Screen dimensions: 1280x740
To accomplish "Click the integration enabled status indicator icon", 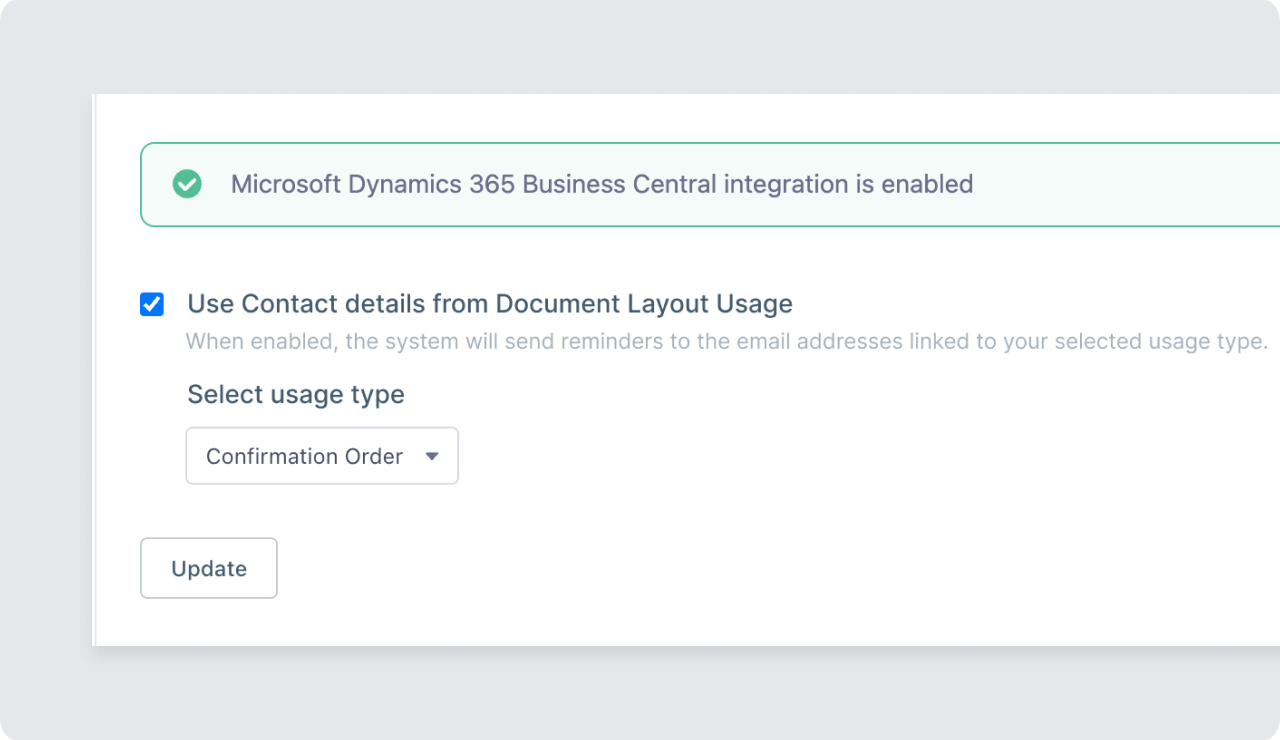I will coord(187,184).
